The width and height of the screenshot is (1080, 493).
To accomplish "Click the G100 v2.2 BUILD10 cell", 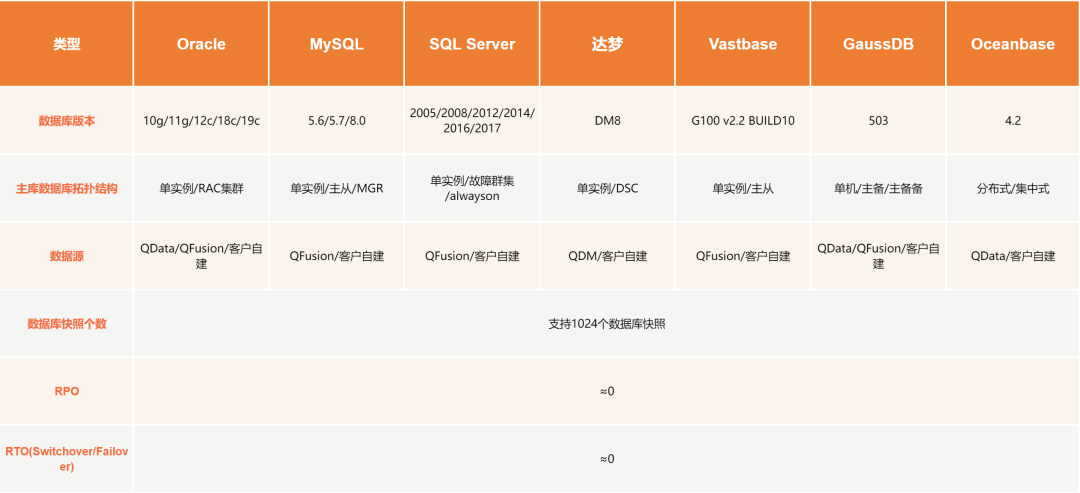I will (x=742, y=120).
